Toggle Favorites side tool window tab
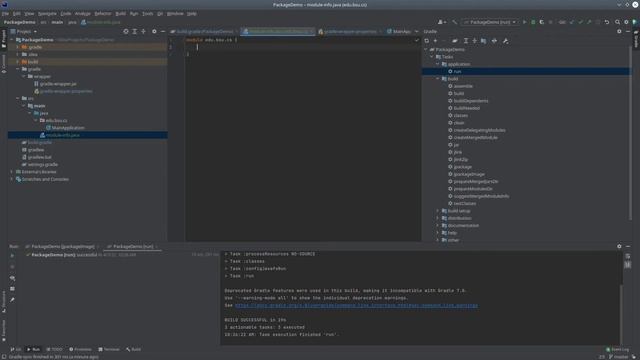The height and width of the screenshot is (360, 640). click(x=4, y=331)
